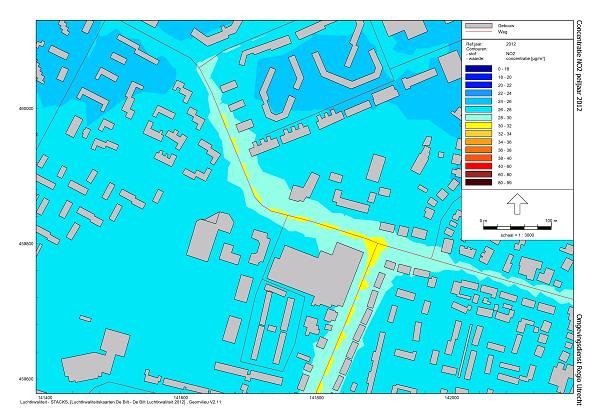The height and width of the screenshot is (419, 595).
Task: Click the Ref.jaar 2012 value in legend
Action: point(511,44)
